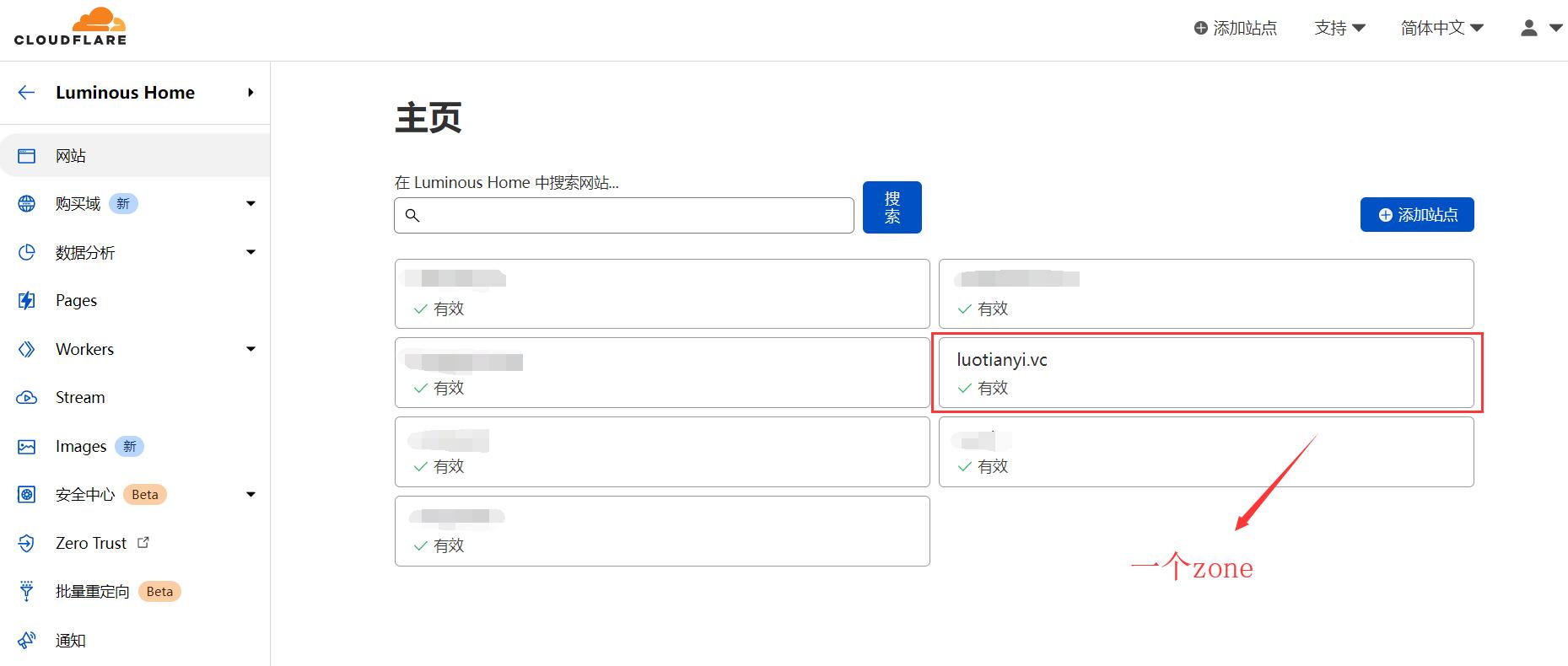This screenshot has height=666, width=1568.
Task: Open the 简体中文 language dropdown
Action: tap(1441, 29)
